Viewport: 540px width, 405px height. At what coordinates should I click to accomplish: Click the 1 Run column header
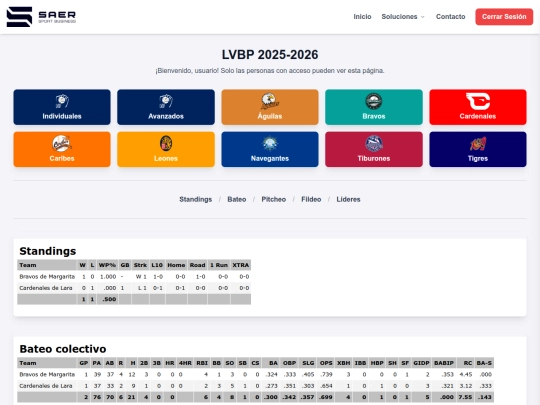tap(219, 265)
